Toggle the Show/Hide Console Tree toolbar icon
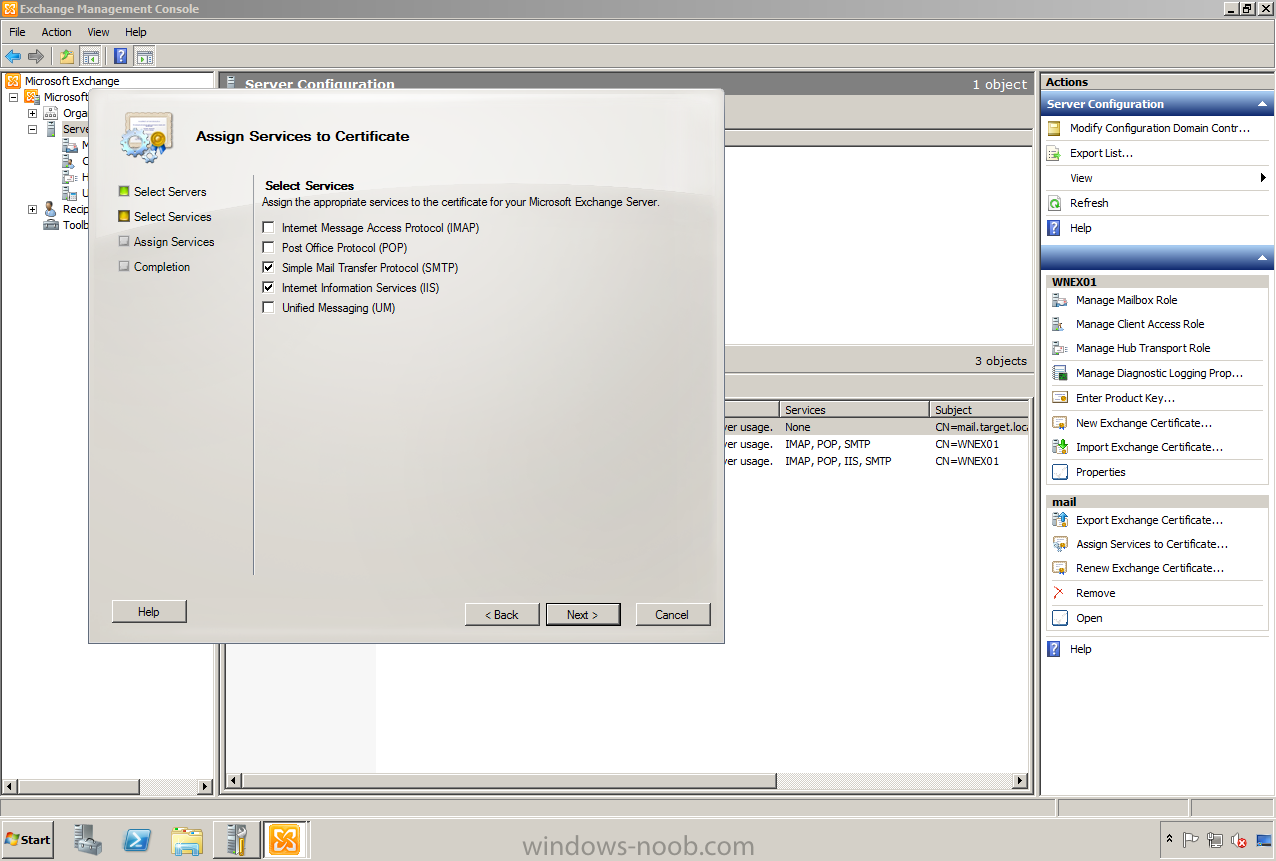 (90, 56)
